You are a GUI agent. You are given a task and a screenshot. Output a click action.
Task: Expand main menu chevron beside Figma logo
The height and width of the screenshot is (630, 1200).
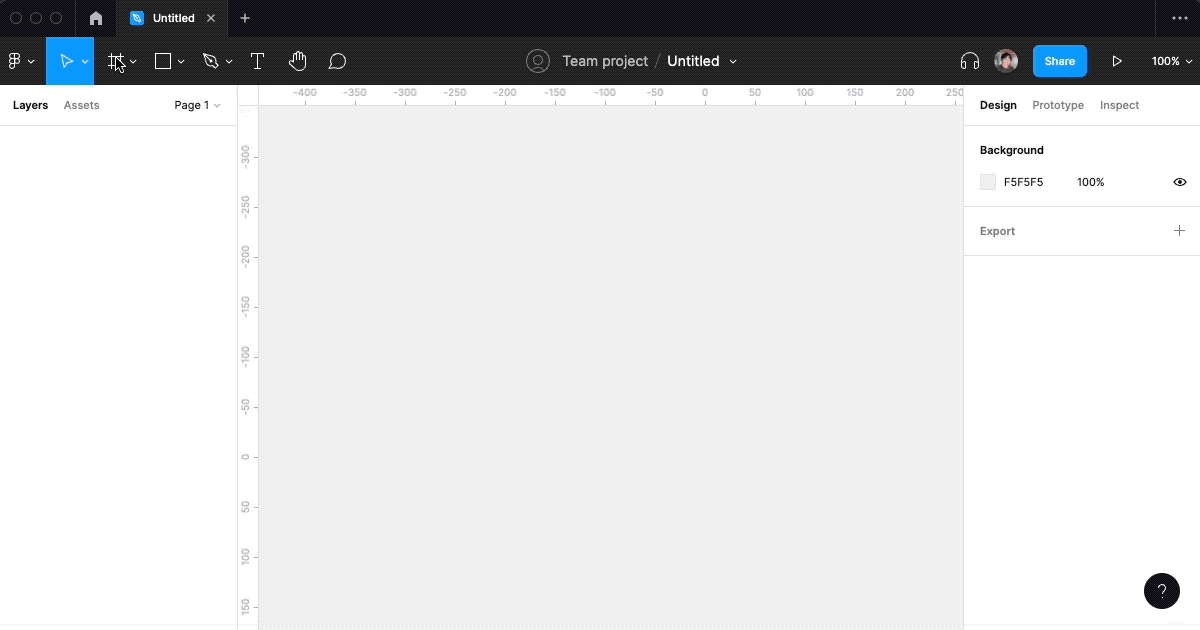[x=31, y=62]
